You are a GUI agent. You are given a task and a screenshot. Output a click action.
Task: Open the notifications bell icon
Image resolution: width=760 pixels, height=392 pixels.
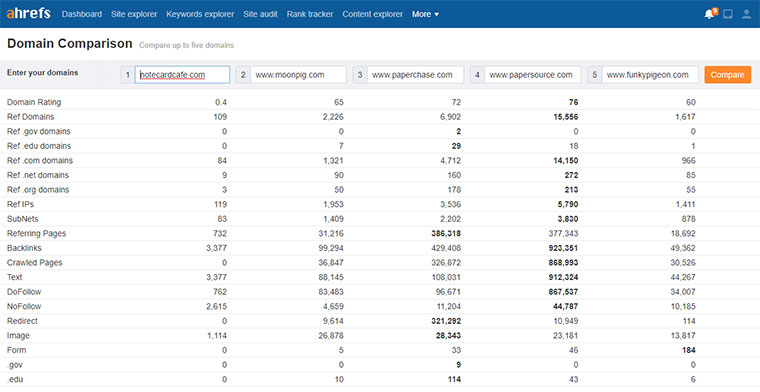pos(710,14)
